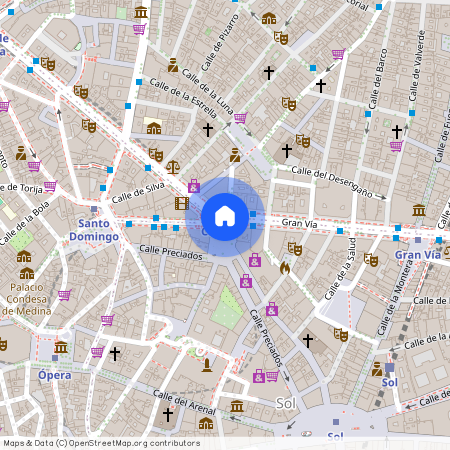
Task: Click the Ópera metro station label
Action: [x=54, y=375]
